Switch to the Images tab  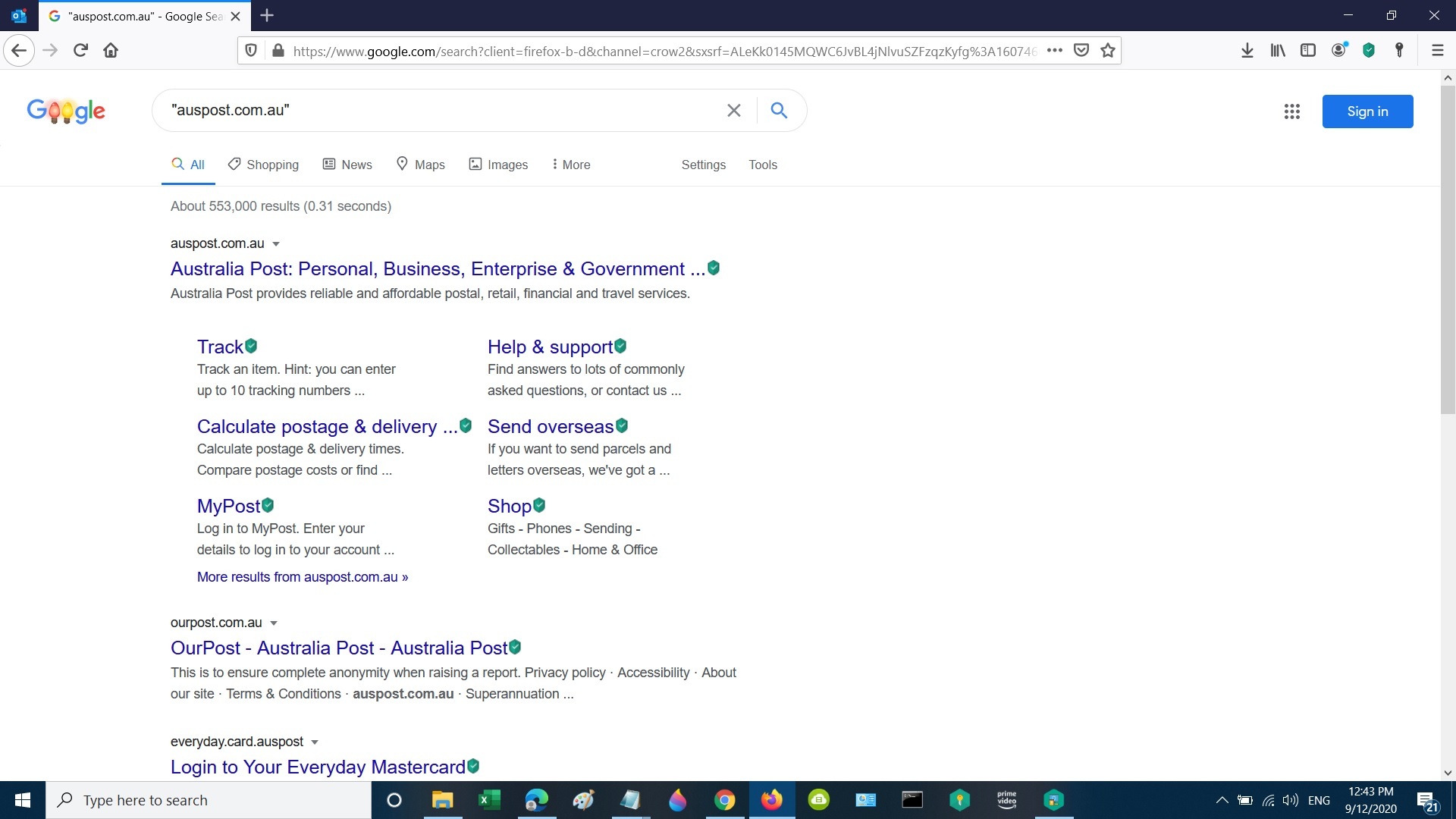pos(498,165)
